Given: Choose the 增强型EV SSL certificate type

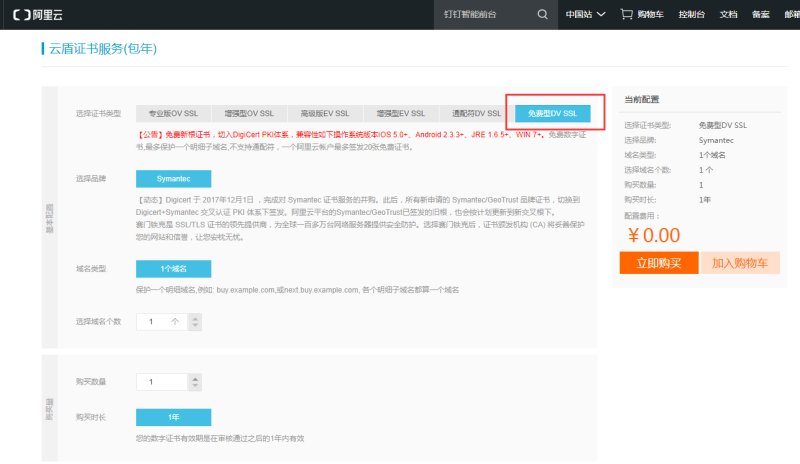Looking at the screenshot, I should coord(400,113).
